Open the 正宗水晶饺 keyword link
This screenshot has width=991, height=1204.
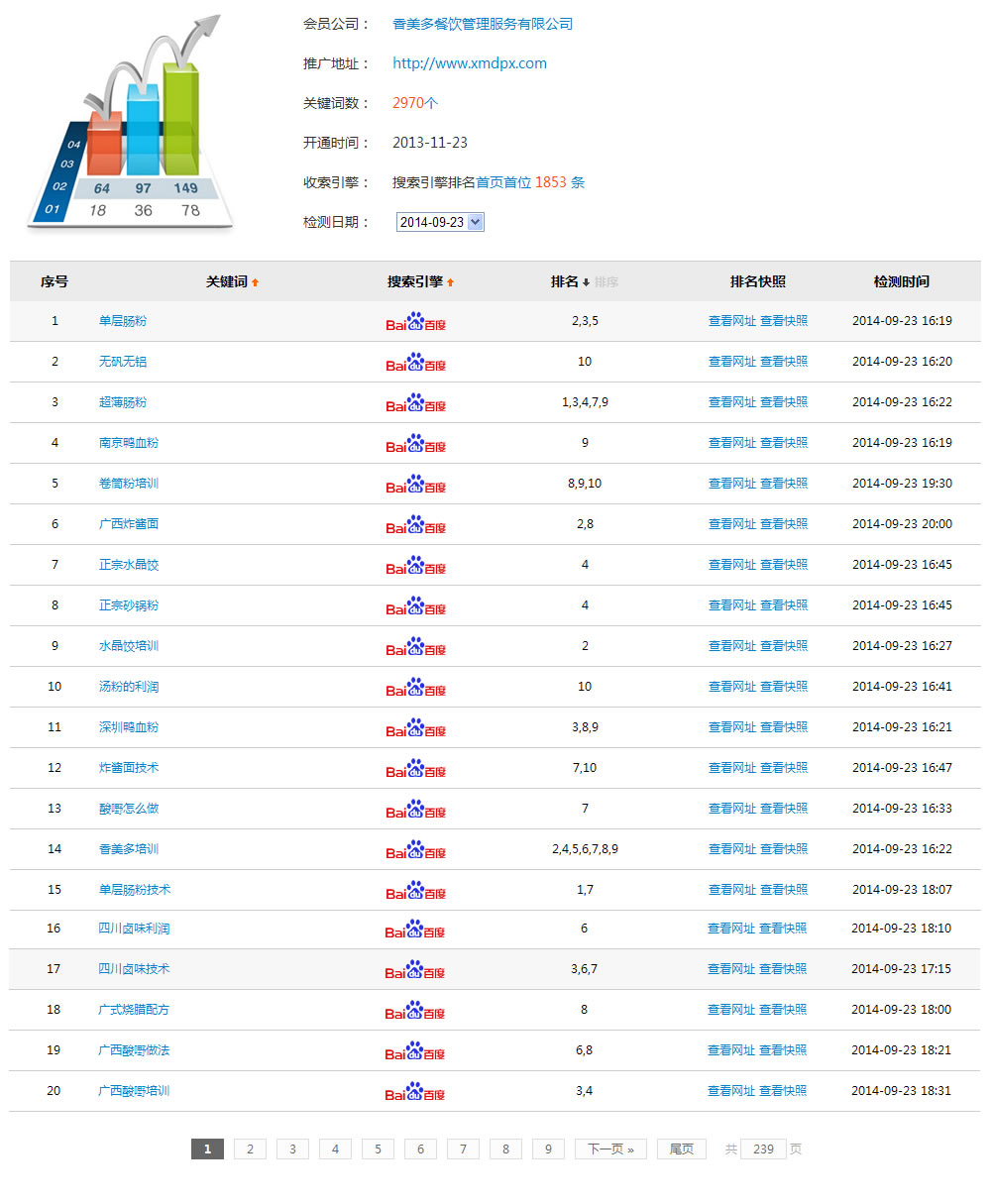(129, 565)
